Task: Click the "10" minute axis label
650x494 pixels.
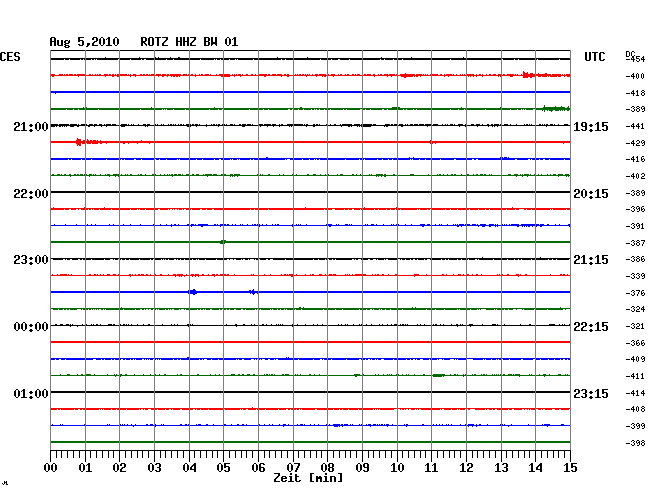Action: [x=397, y=468]
